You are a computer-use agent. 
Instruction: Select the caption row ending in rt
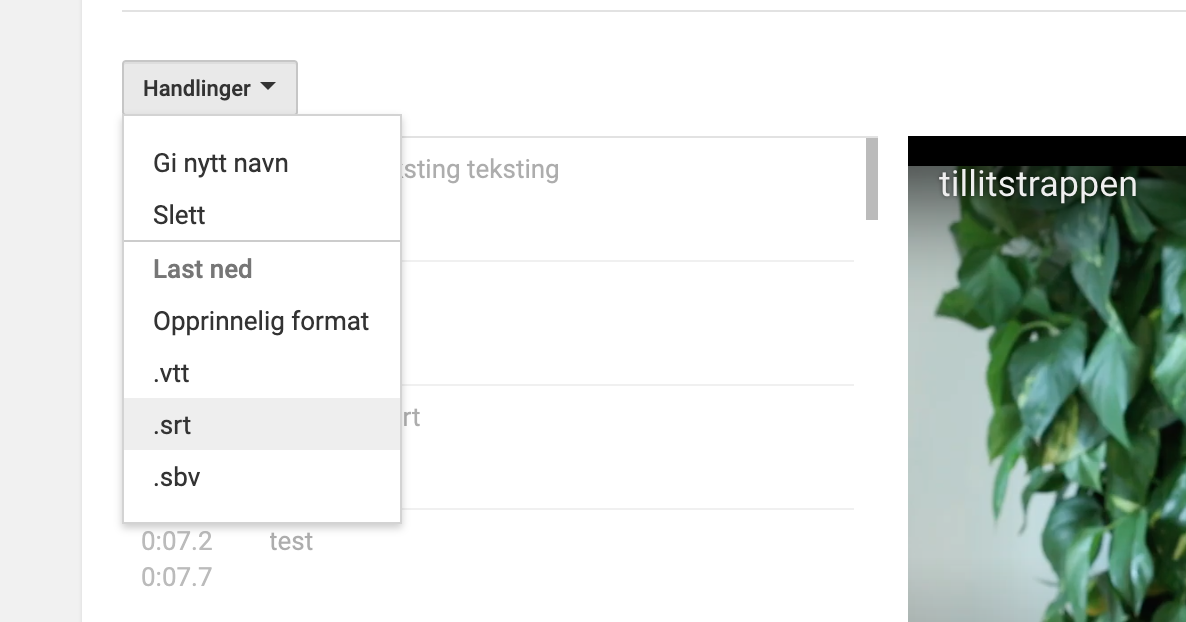click(628, 446)
